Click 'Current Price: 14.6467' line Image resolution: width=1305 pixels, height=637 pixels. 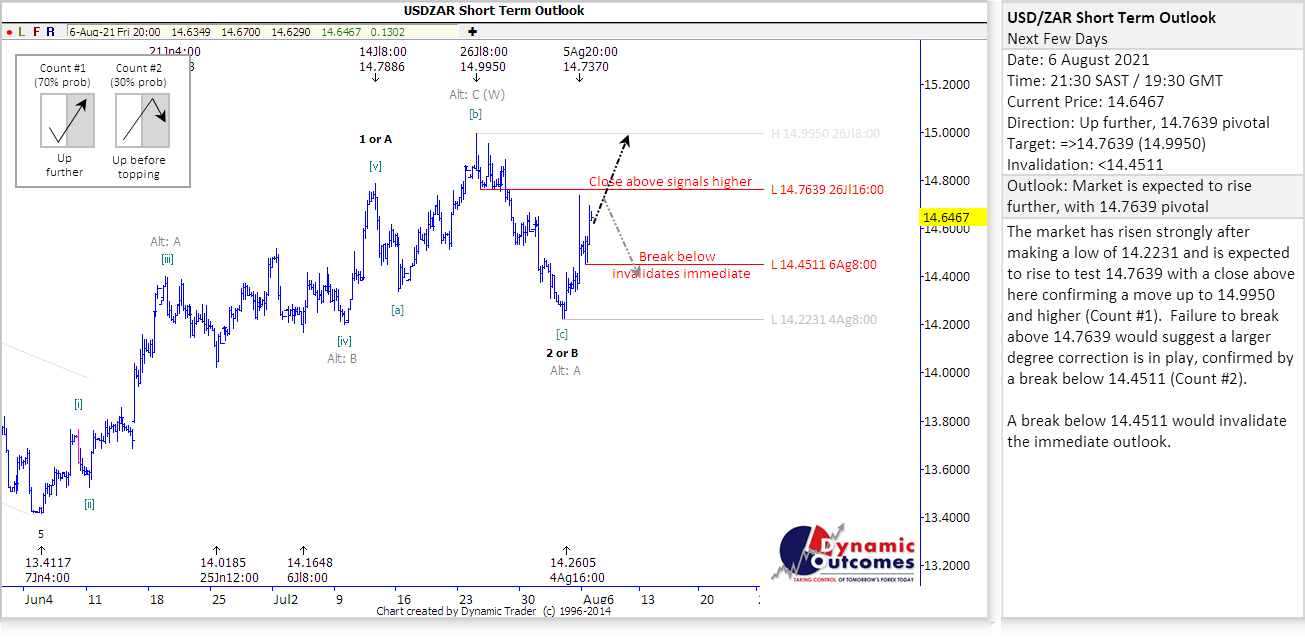pos(1086,101)
